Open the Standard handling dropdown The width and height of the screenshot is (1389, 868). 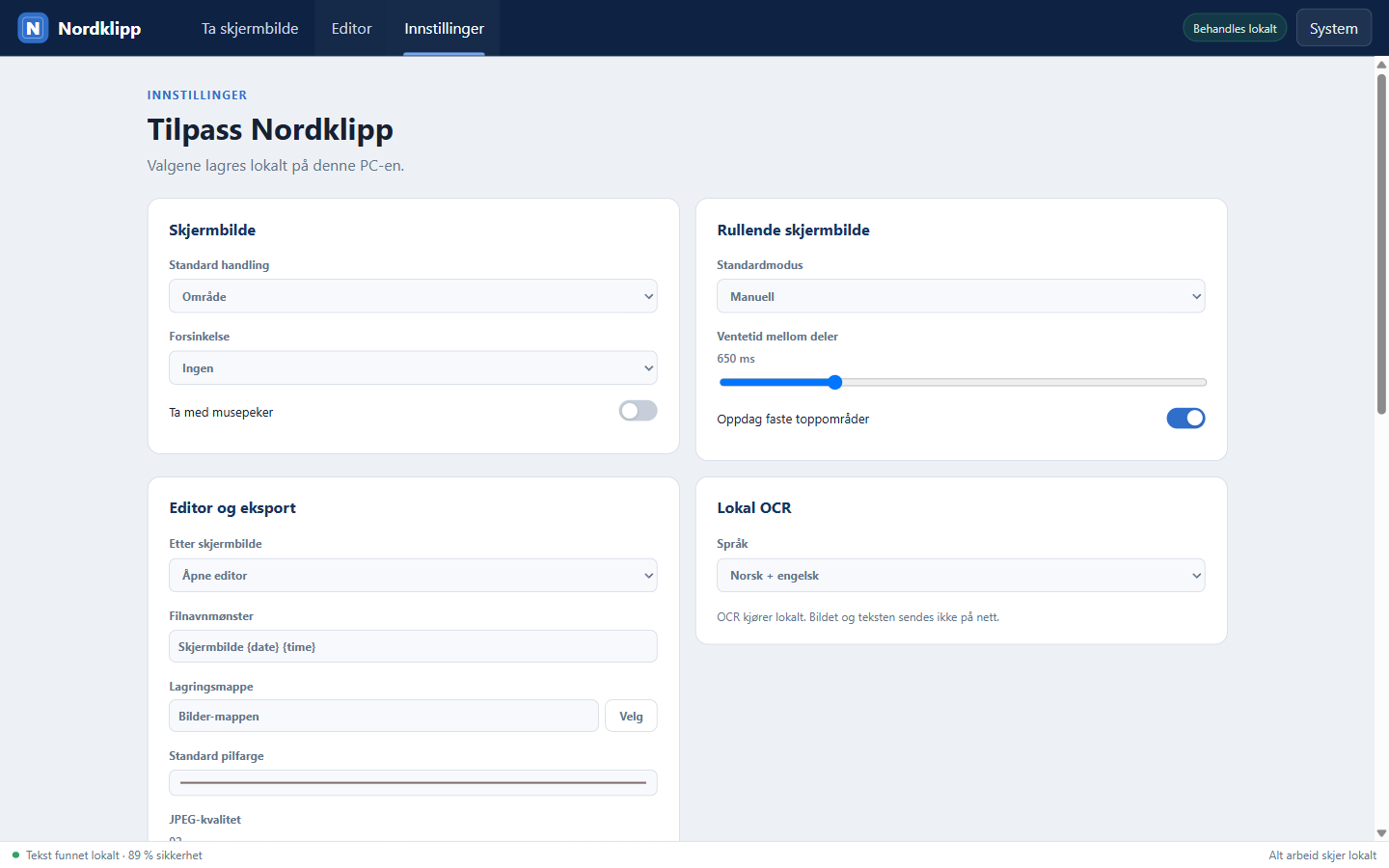click(413, 296)
